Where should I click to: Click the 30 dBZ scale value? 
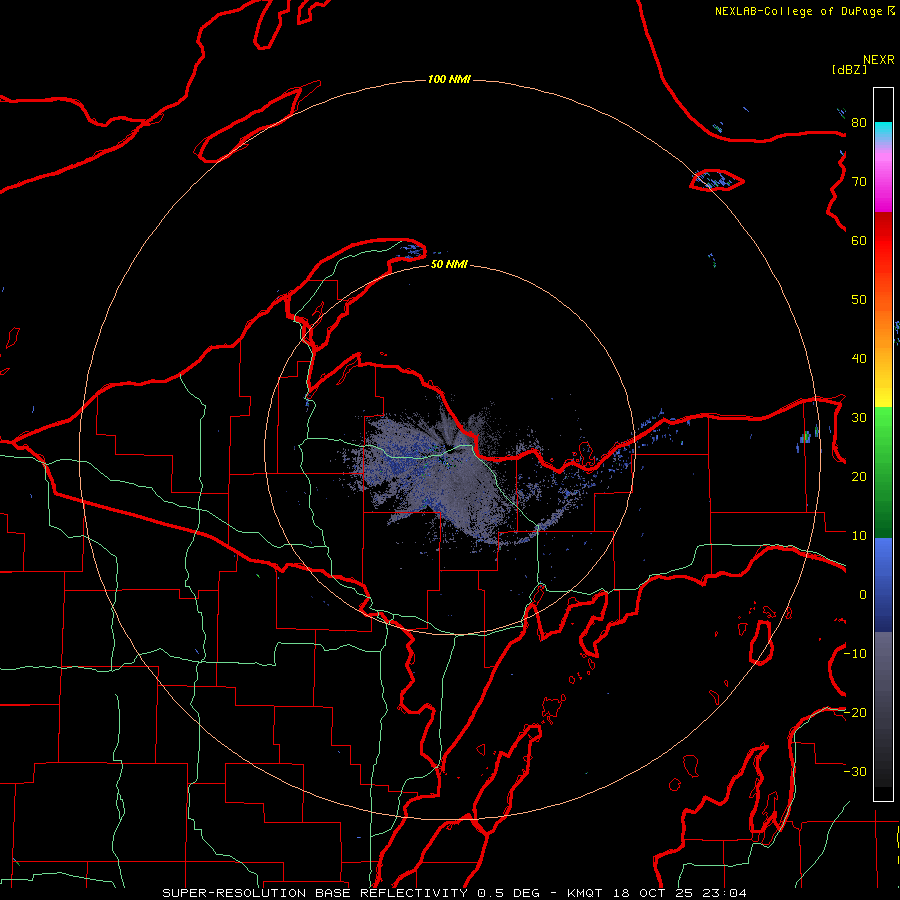pos(859,418)
